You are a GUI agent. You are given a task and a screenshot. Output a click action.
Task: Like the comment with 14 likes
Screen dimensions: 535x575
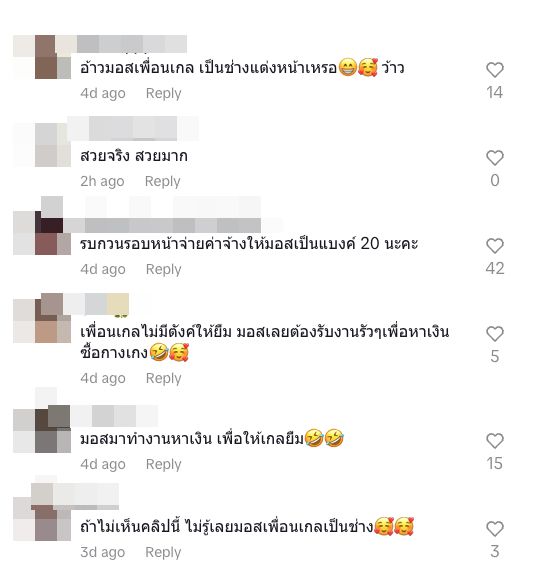(495, 70)
